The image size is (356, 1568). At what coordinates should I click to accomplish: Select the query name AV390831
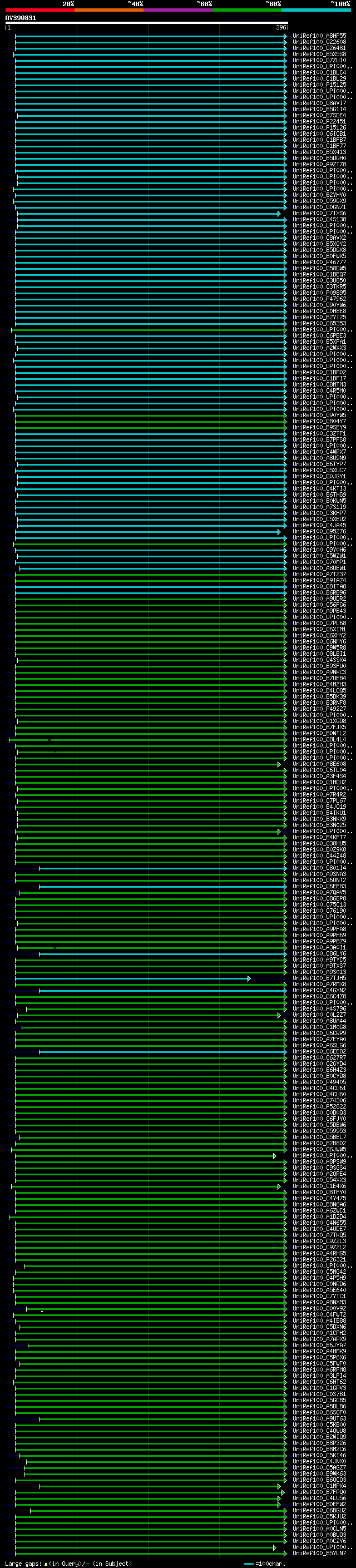point(21,18)
